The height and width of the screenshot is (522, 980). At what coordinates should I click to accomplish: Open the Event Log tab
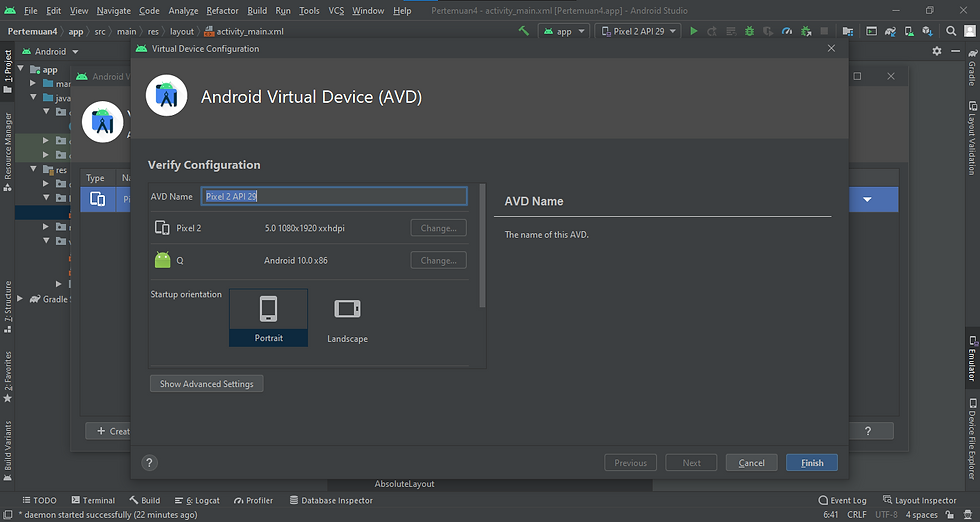click(x=842, y=500)
